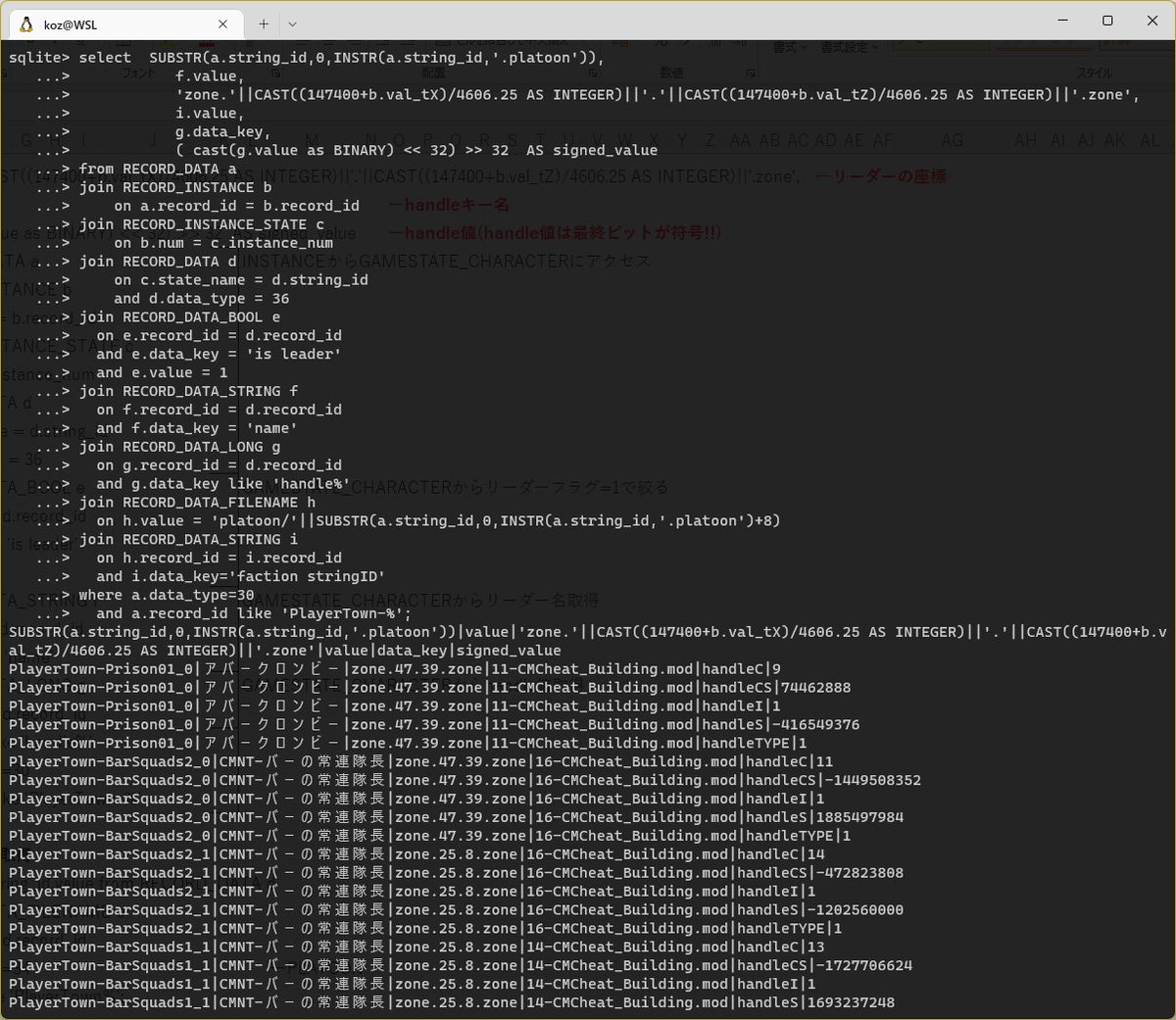Click Prison01_0 row ending 'handleTYPE|1'
Viewport: 1176px width, 1020px height.
[x=409, y=745]
